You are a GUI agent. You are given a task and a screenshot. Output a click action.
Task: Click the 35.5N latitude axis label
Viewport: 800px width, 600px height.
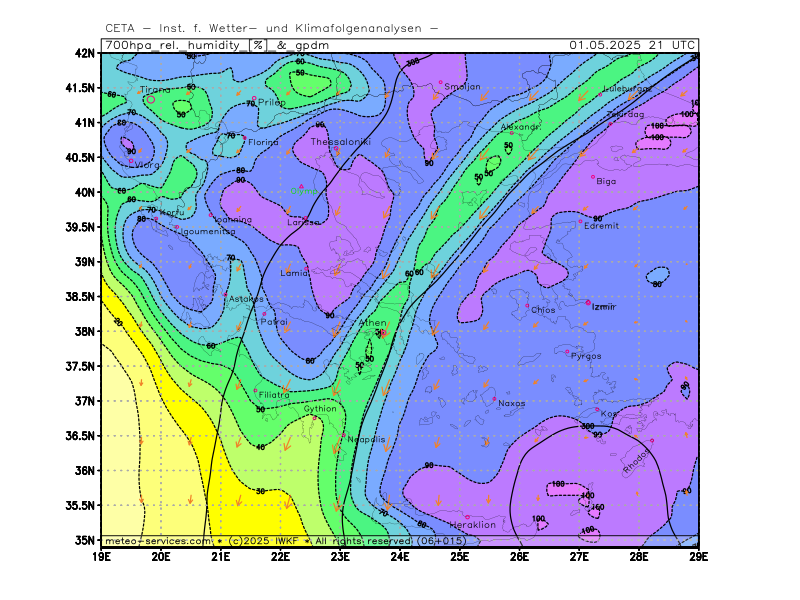[81, 505]
